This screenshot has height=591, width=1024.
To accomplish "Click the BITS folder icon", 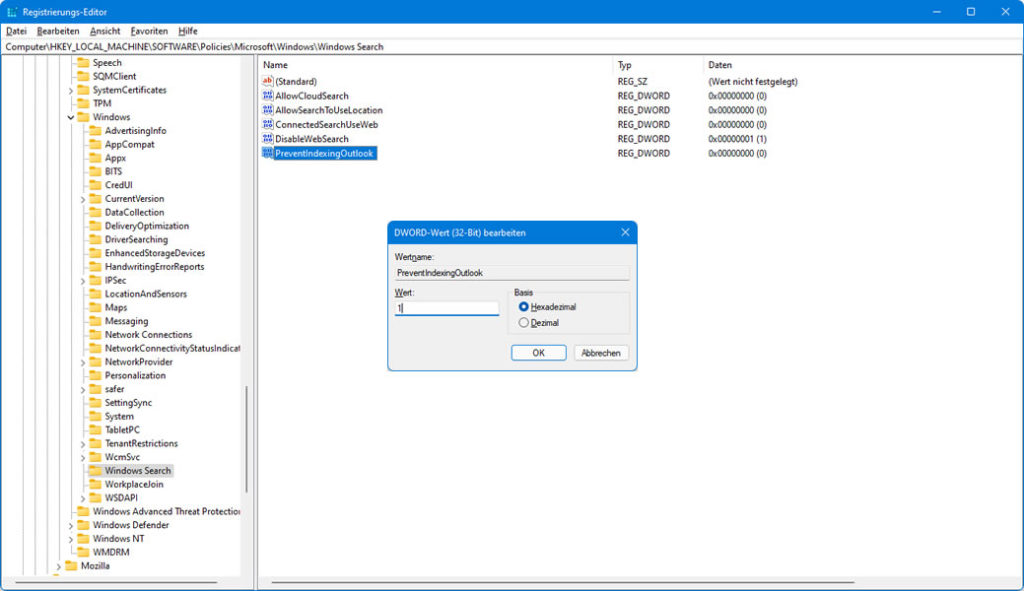I will (95, 171).
